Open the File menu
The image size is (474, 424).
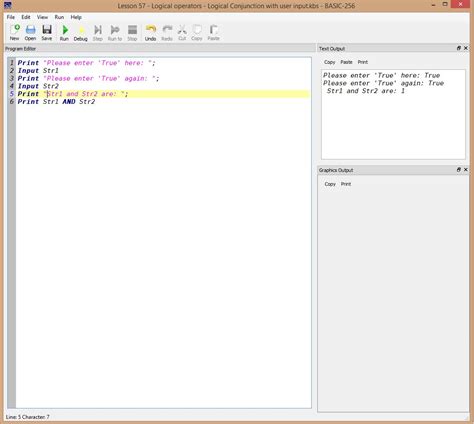(x=11, y=17)
